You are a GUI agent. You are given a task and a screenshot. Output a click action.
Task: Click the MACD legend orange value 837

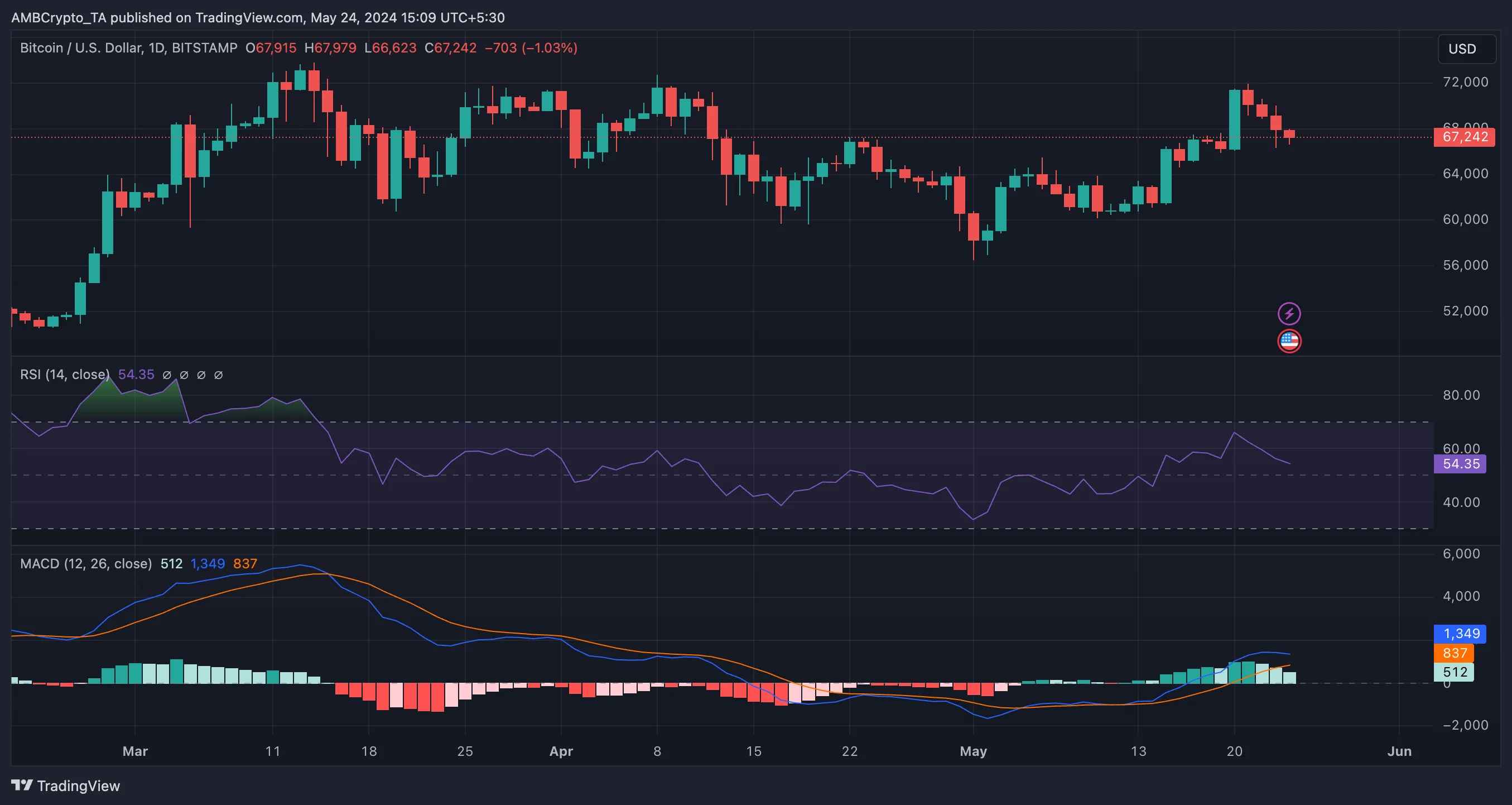pyautogui.click(x=245, y=564)
